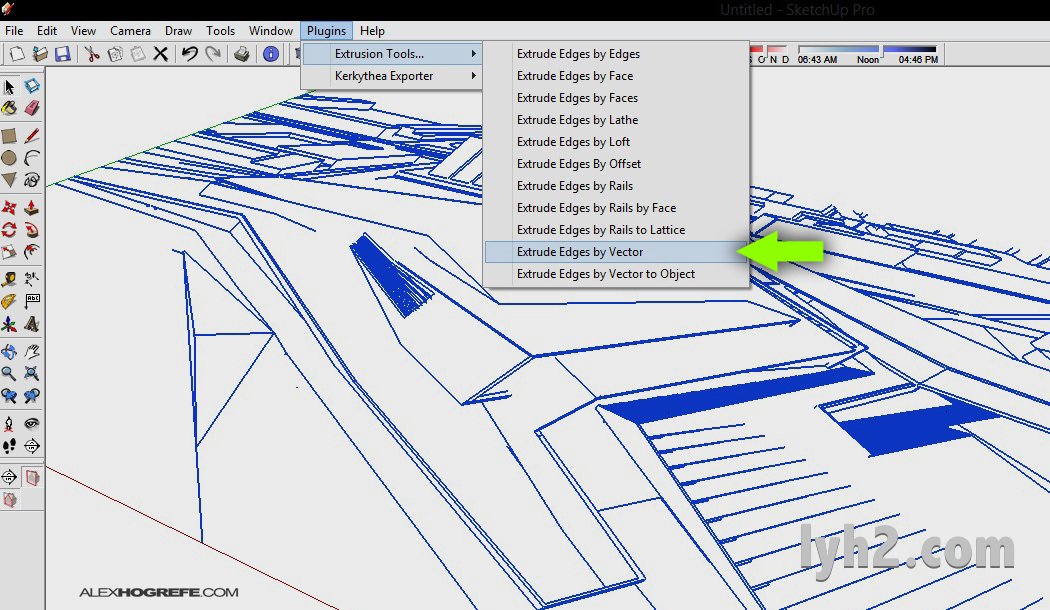This screenshot has height=610, width=1050.
Task: Choose Extrude Edges by Rails to Lattice
Action: point(616,230)
